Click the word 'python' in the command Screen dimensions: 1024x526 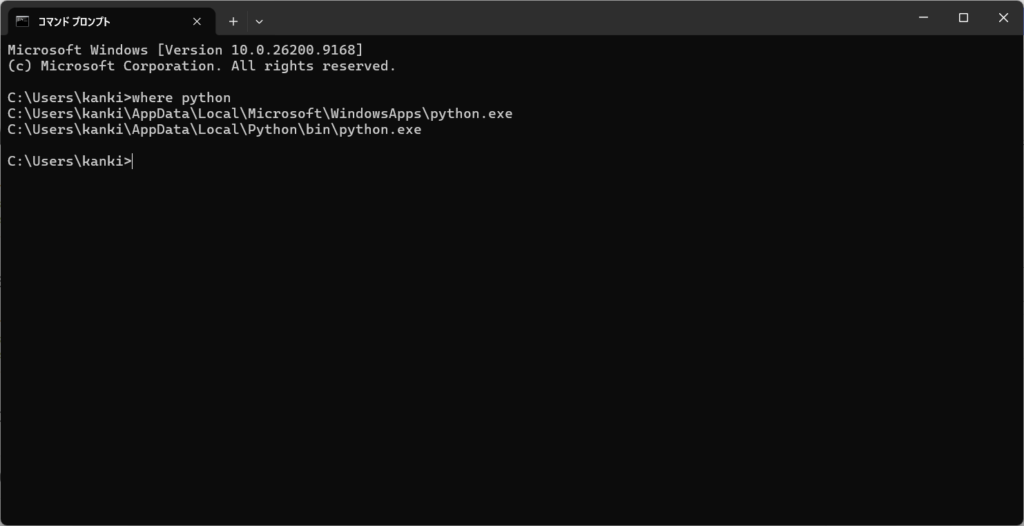pyautogui.click(x=206, y=99)
